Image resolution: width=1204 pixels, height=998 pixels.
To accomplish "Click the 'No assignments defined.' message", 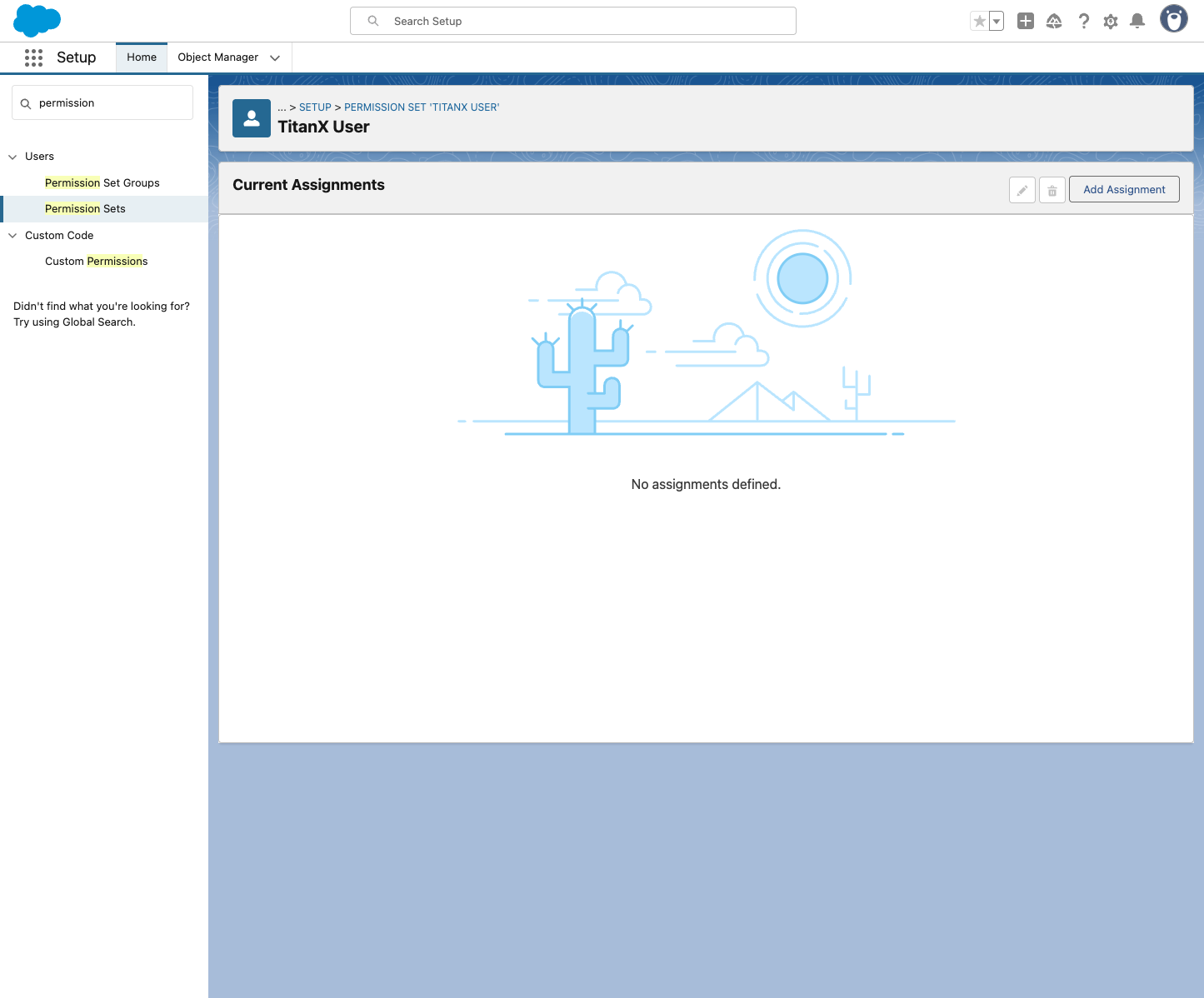I will [x=706, y=484].
